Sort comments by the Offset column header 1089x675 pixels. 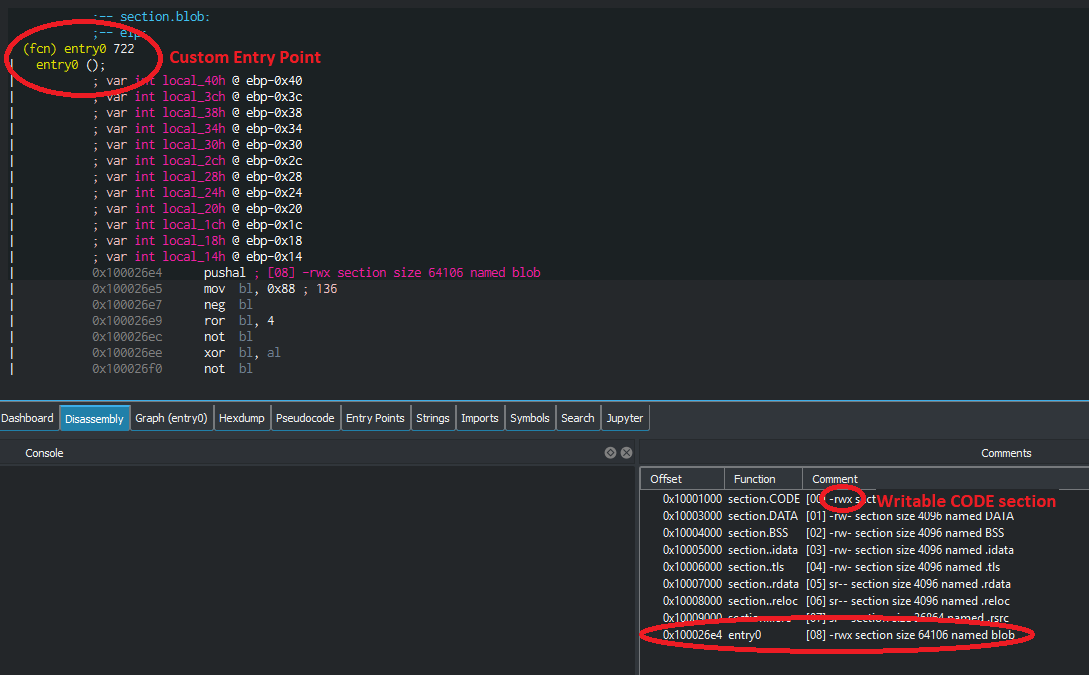[681, 479]
